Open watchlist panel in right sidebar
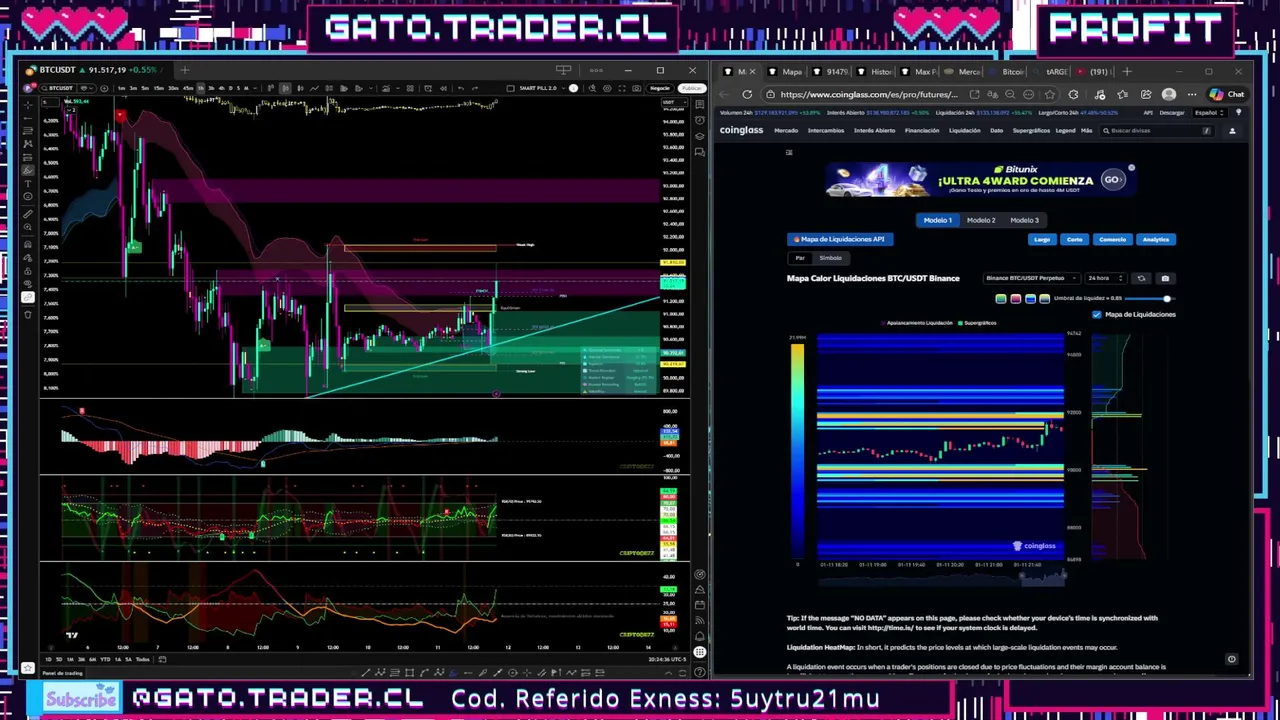1280x720 pixels. tap(700, 104)
